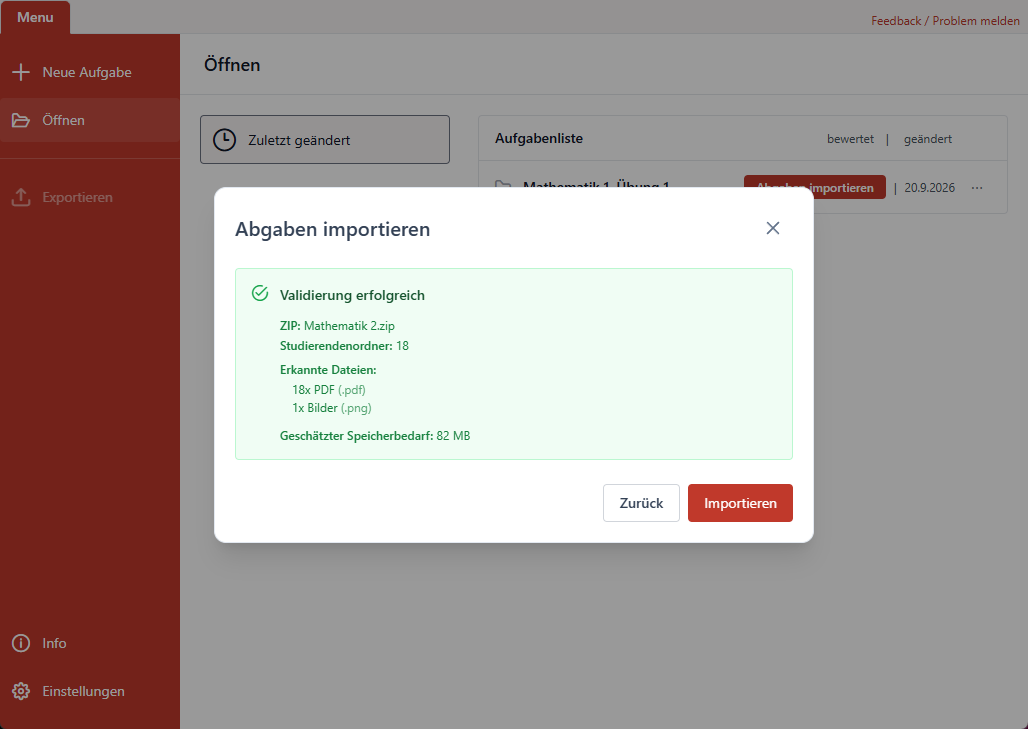Screen dimensions: 1028x729
Task: Click the Importieren button in dialog
Action: 740,503
